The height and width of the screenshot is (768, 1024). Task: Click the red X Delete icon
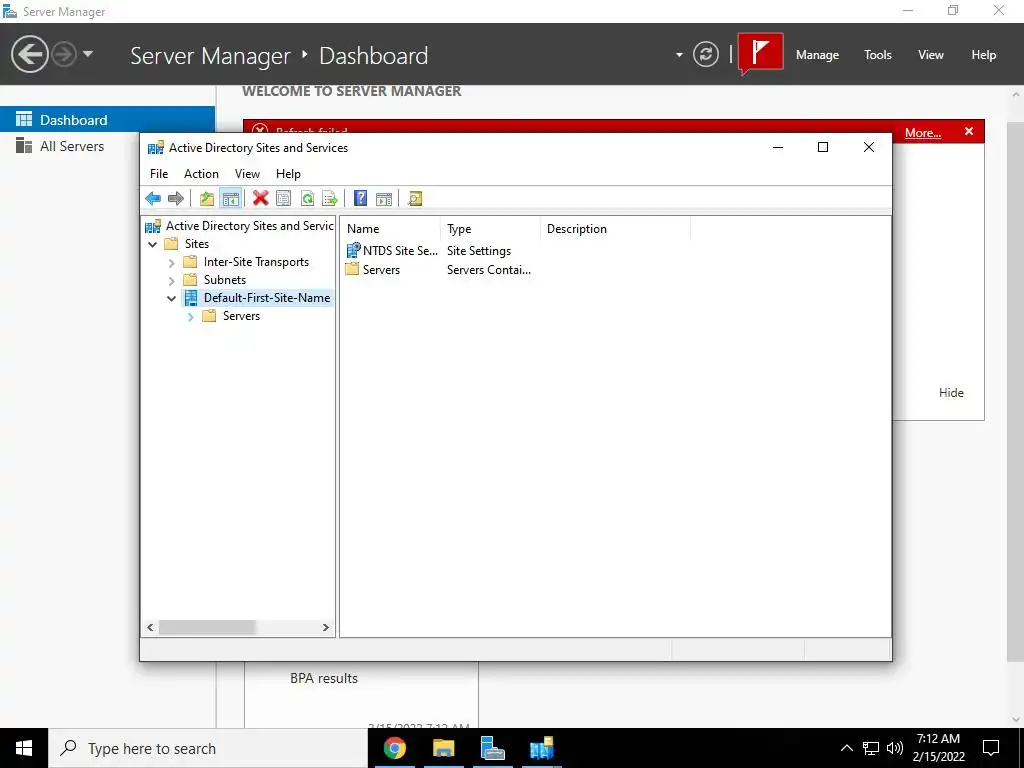click(261, 199)
